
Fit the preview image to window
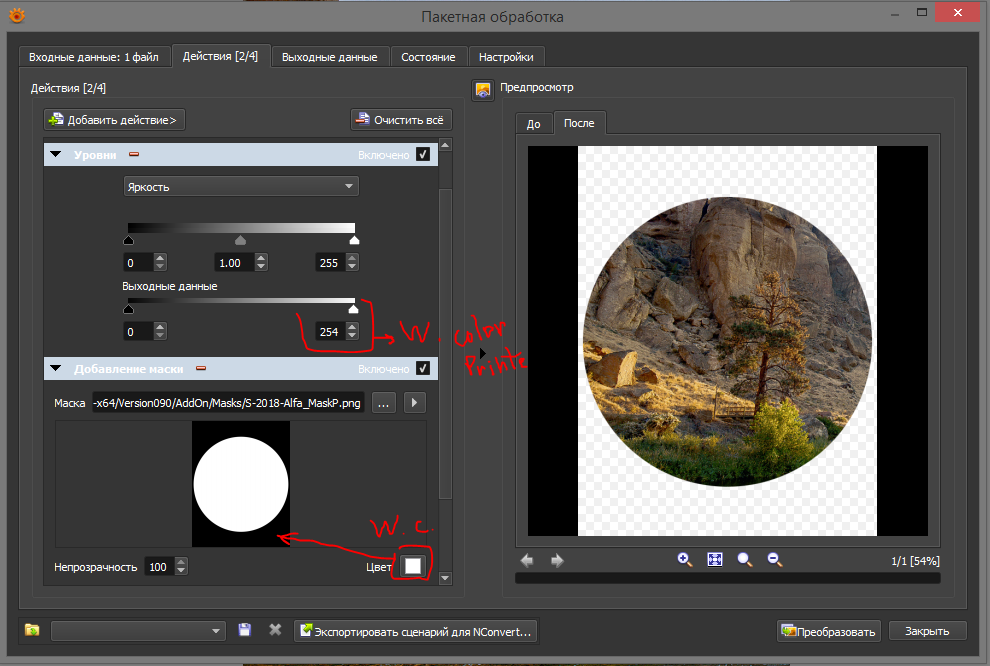click(715, 560)
